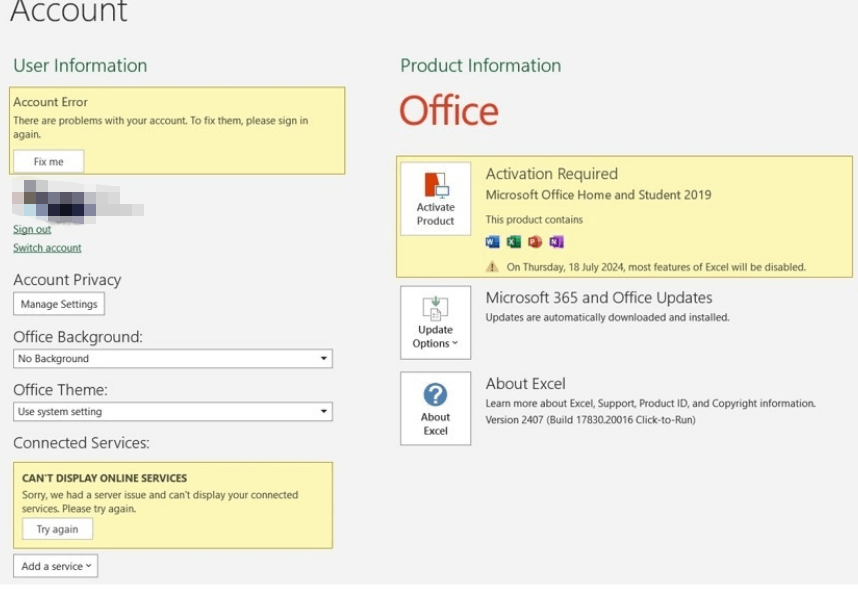This screenshot has width=858, height=590.
Task: Click the User Information heading
Action: pyautogui.click(x=80, y=66)
